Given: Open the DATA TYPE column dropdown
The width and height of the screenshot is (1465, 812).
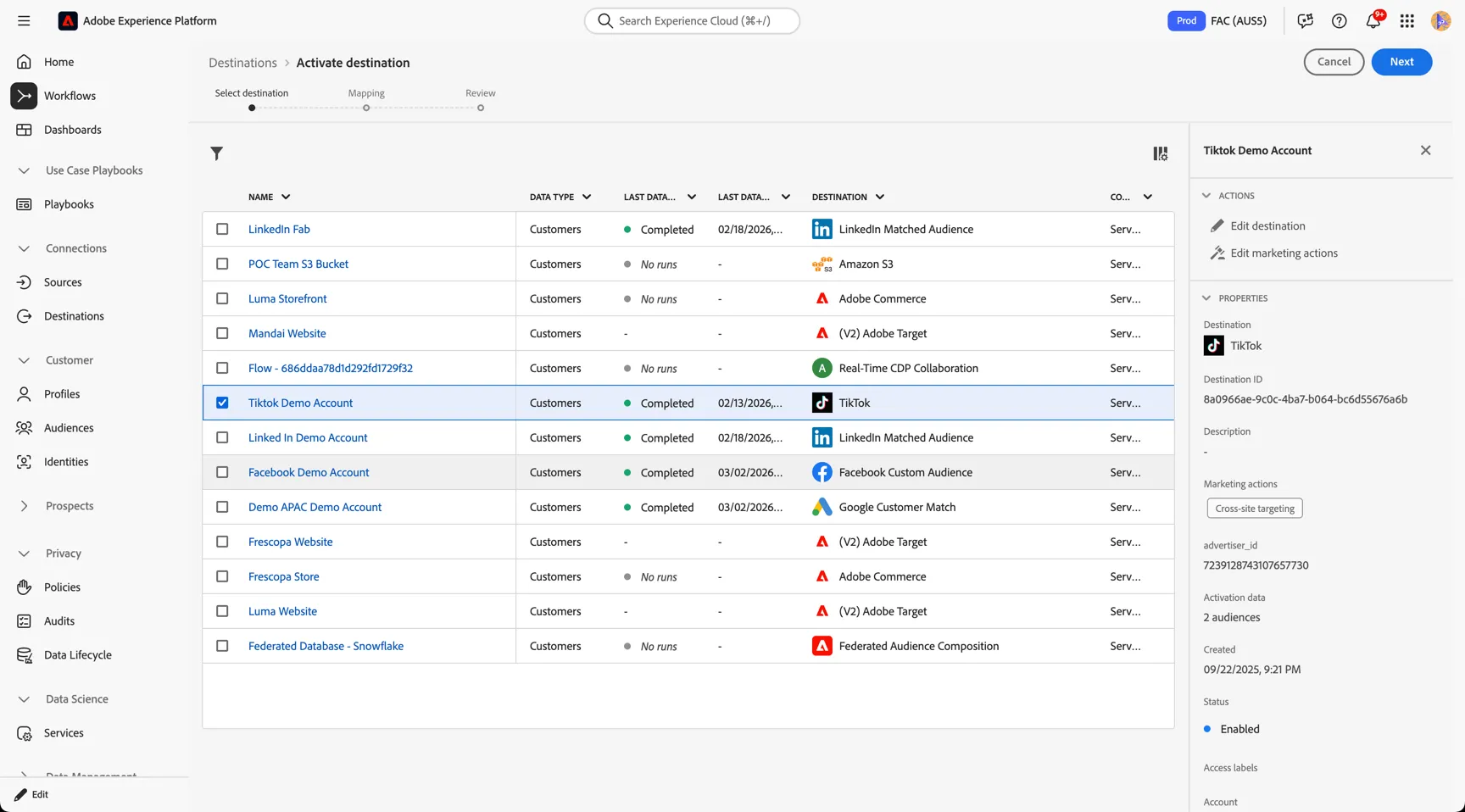Looking at the screenshot, I should tap(587, 197).
